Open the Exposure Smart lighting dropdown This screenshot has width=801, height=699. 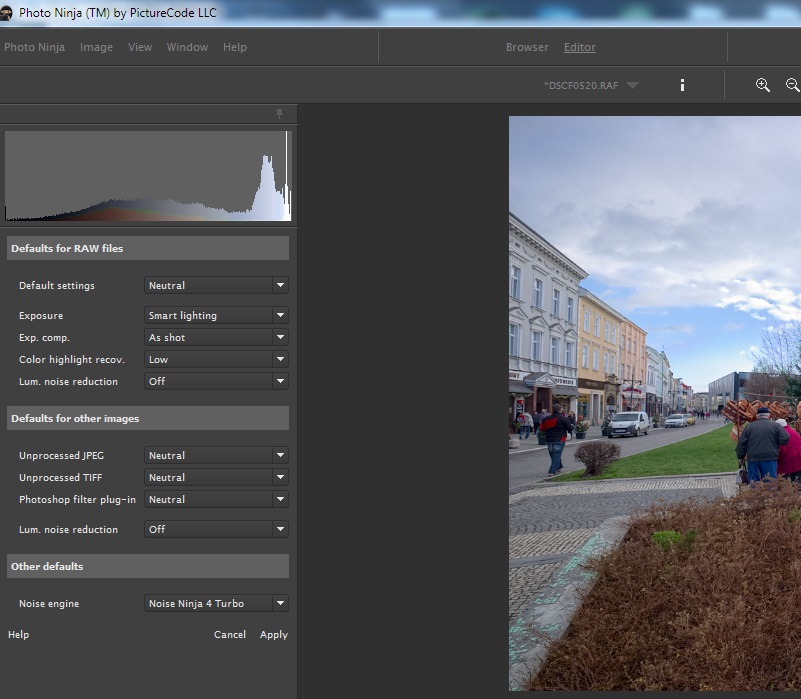[216, 316]
